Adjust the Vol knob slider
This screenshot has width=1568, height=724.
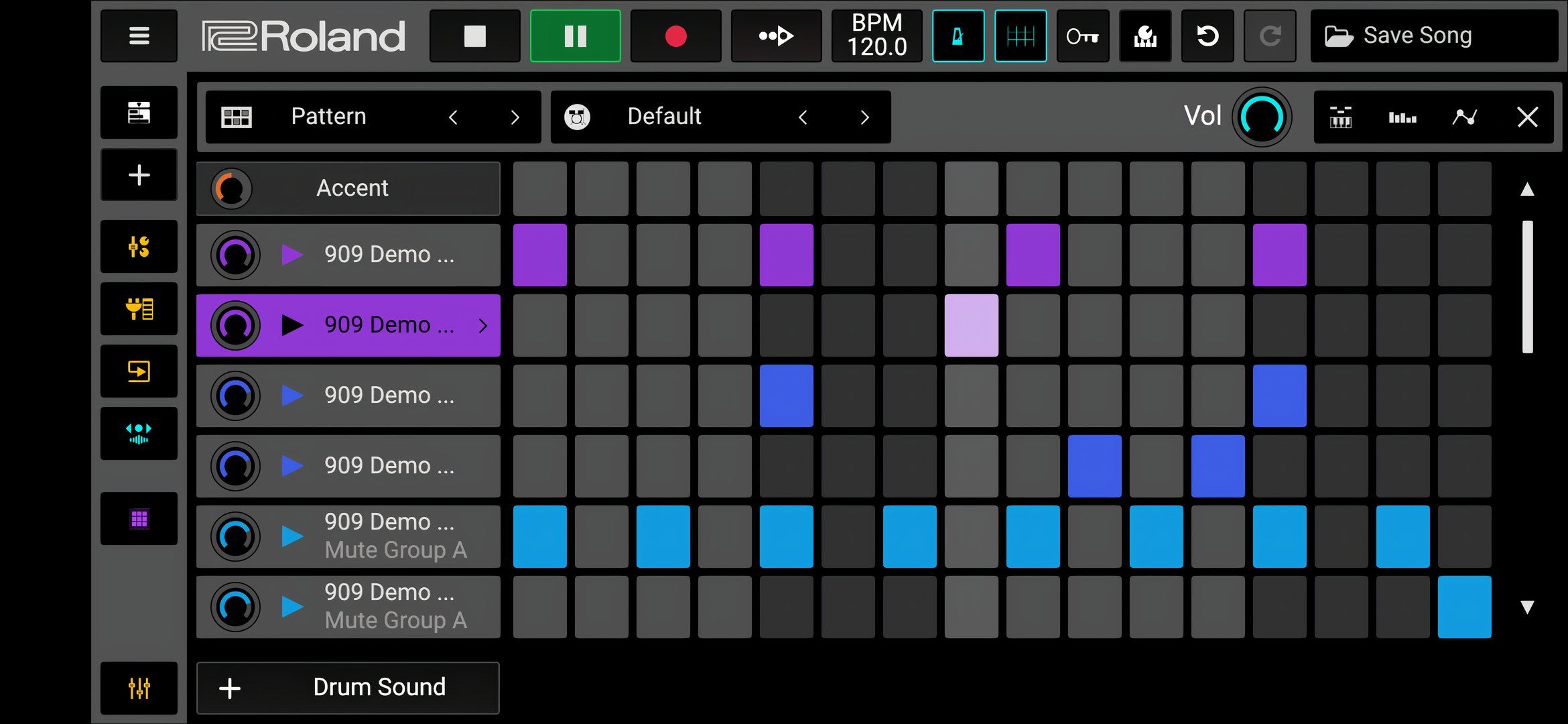click(1263, 116)
